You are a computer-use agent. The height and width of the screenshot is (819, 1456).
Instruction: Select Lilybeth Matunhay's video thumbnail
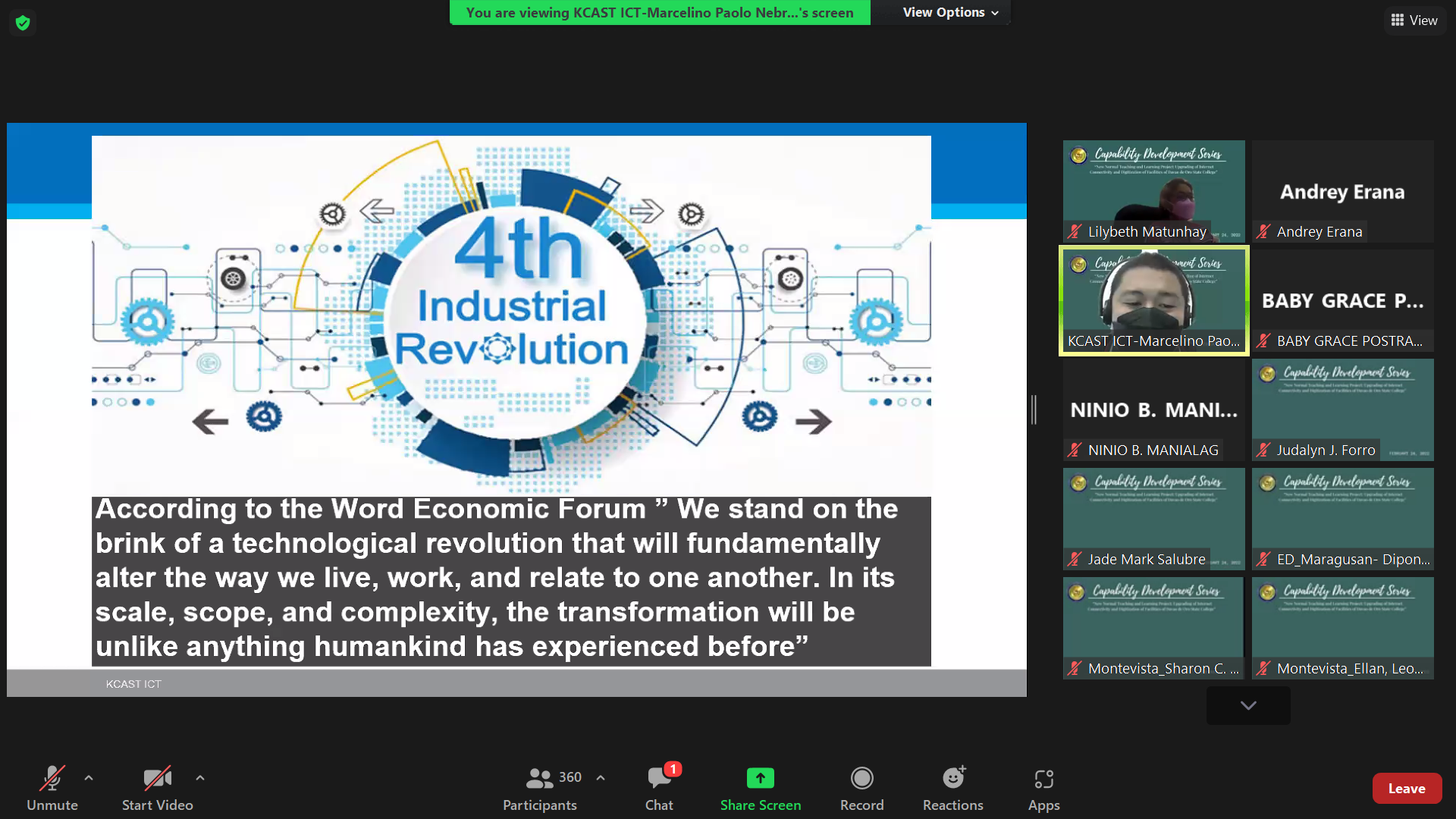pyautogui.click(x=1153, y=191)
